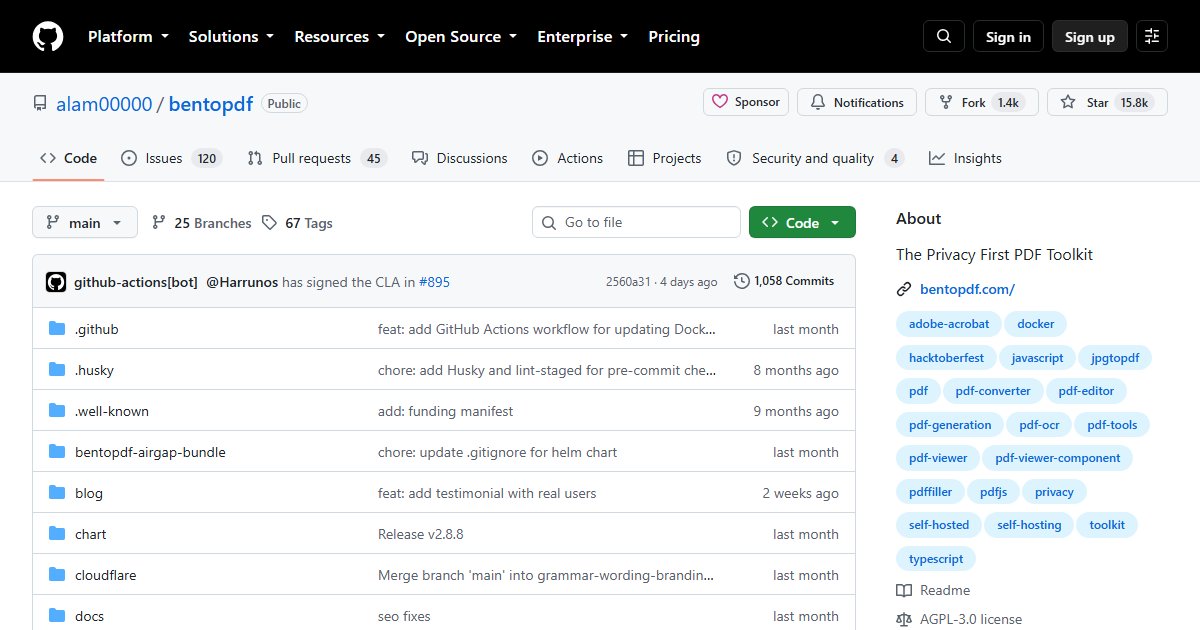Click the link icon beside bentopdf.com
This screenshot has height=630, width=1200.
(x=904, y=290)
